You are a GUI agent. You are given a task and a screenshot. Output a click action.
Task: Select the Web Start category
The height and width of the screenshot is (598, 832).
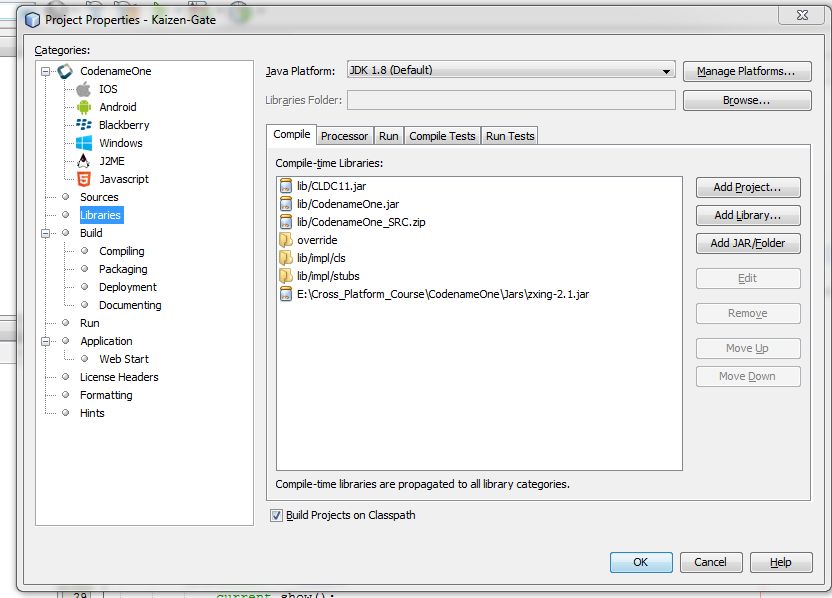(x=124, y=359)
